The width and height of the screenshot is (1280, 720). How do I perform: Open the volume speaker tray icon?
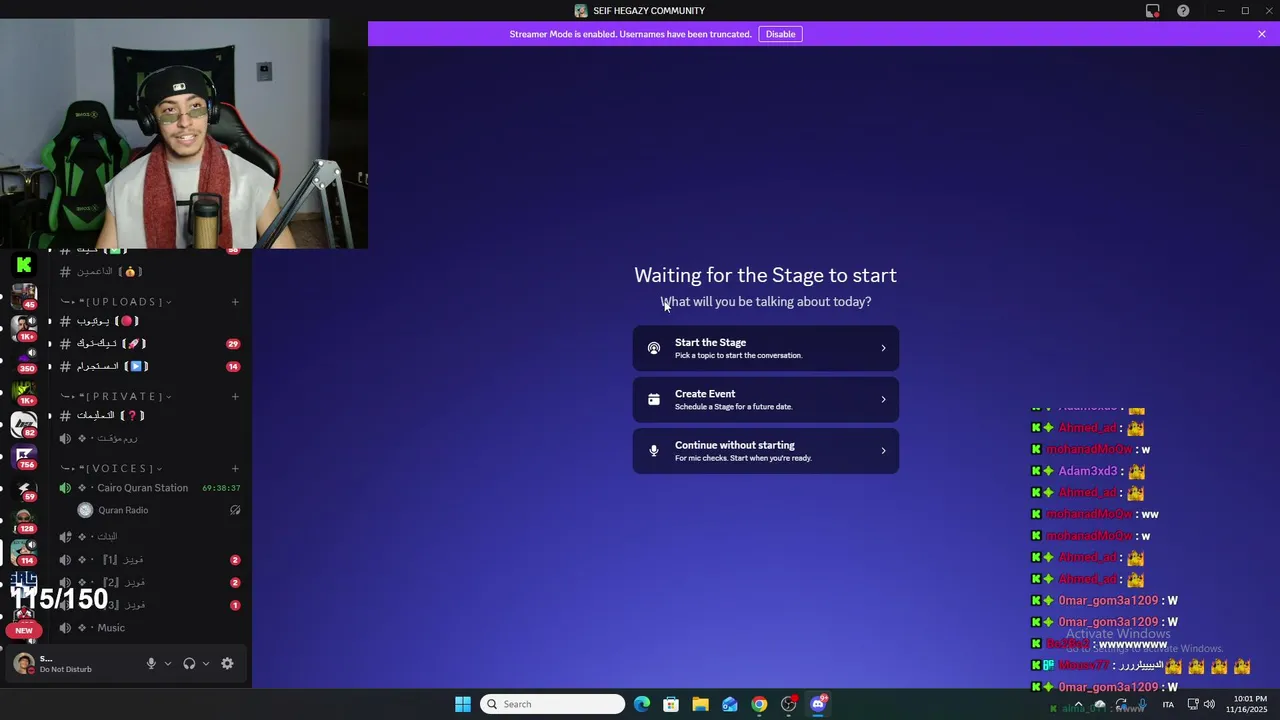(1209, 705)
